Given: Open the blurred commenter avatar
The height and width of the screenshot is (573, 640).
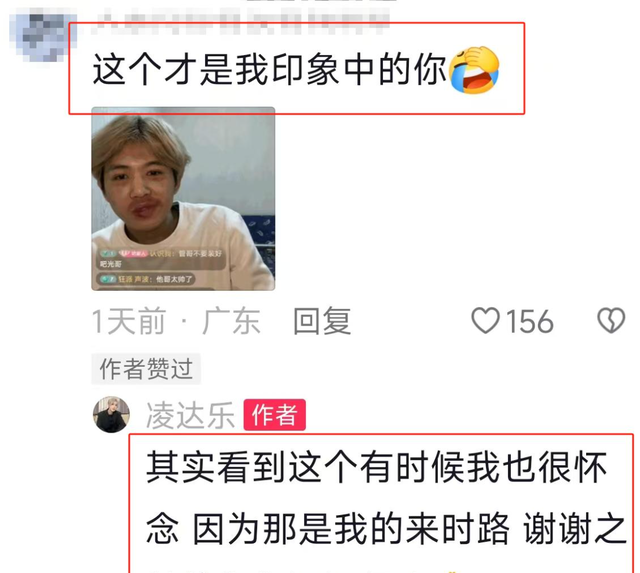Looking at the screenshot, I should [x=41, y=38].
